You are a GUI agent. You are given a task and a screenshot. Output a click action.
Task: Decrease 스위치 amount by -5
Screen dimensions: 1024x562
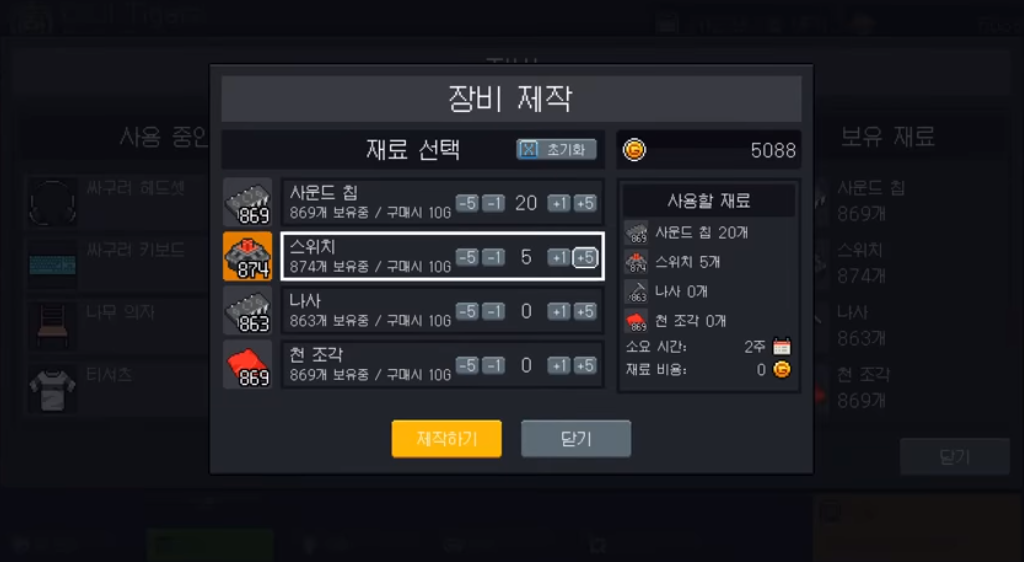[x=467, y=258]
